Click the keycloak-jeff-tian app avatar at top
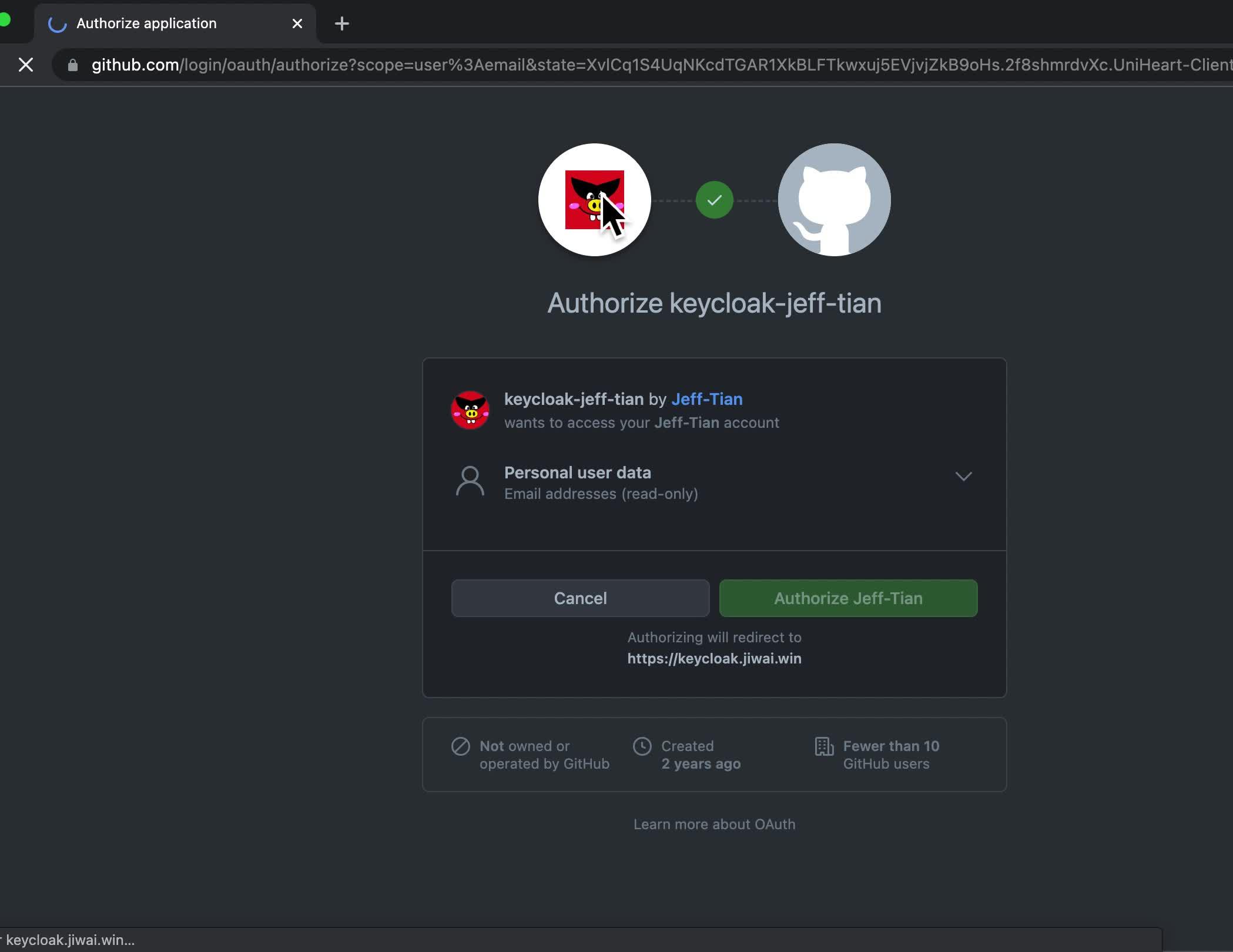This screenshot has width=1233, height=952. (594, 200)
